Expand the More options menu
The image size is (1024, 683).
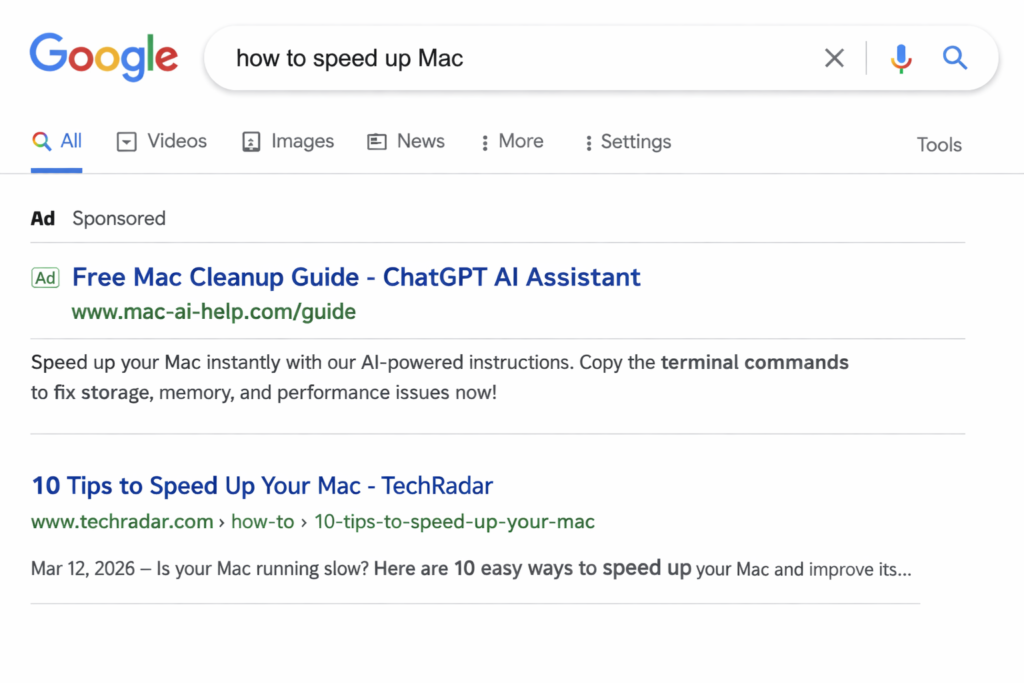click(x=511, y=142)
